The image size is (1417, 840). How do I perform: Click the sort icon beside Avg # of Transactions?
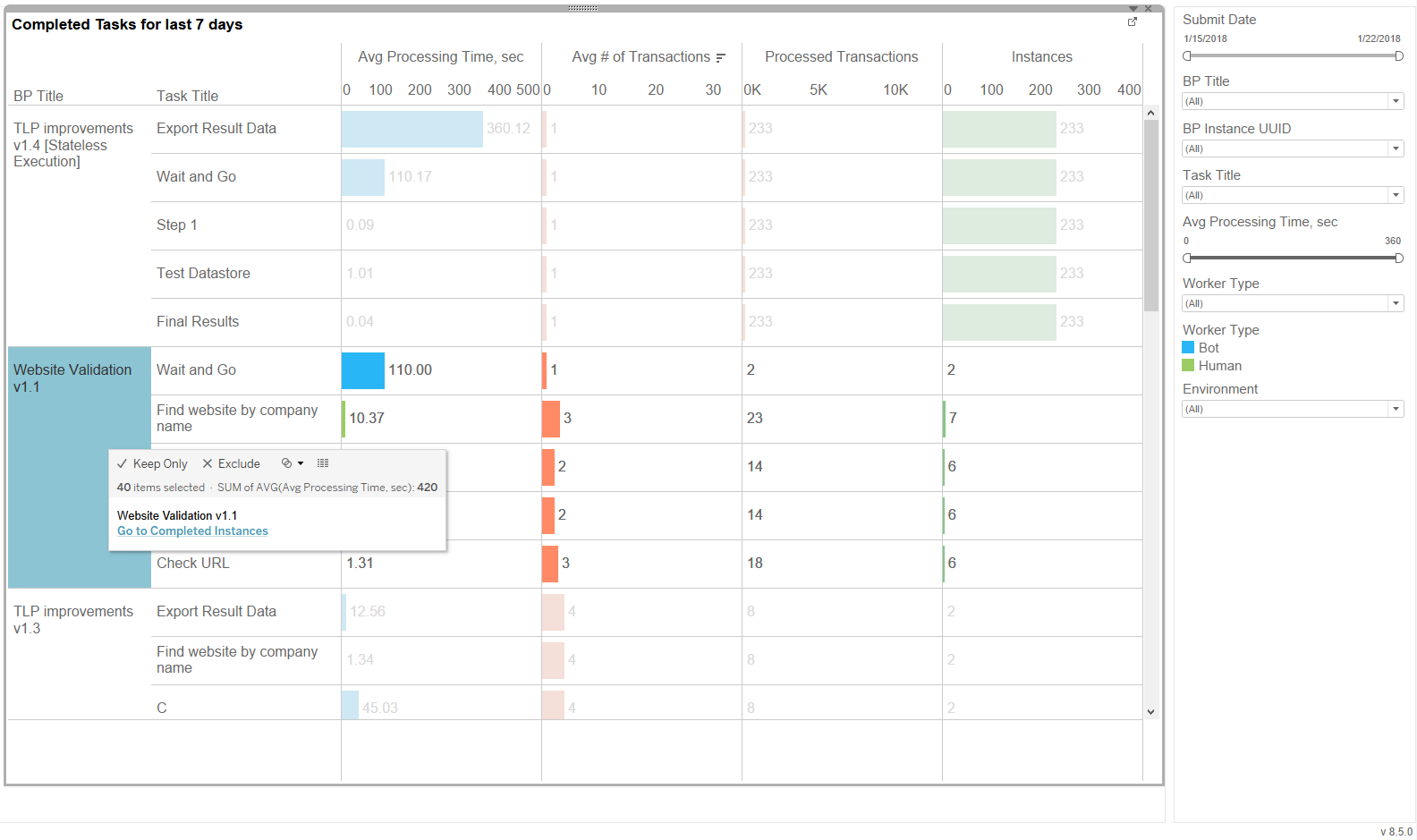[x=720, y=57]
